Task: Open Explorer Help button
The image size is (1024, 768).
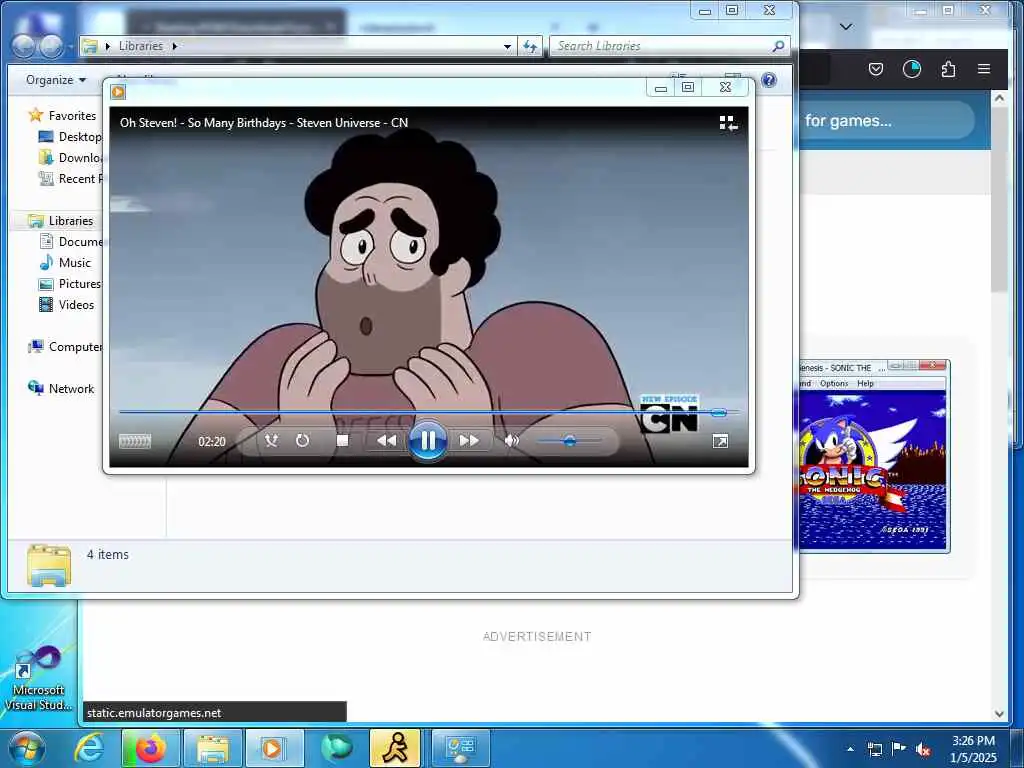Action: point(769,80)
